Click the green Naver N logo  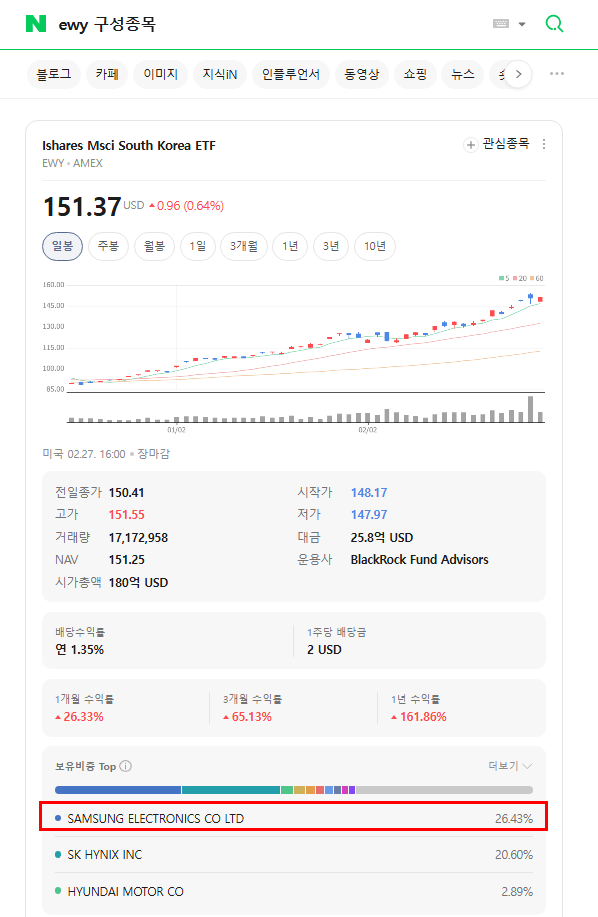36,24
